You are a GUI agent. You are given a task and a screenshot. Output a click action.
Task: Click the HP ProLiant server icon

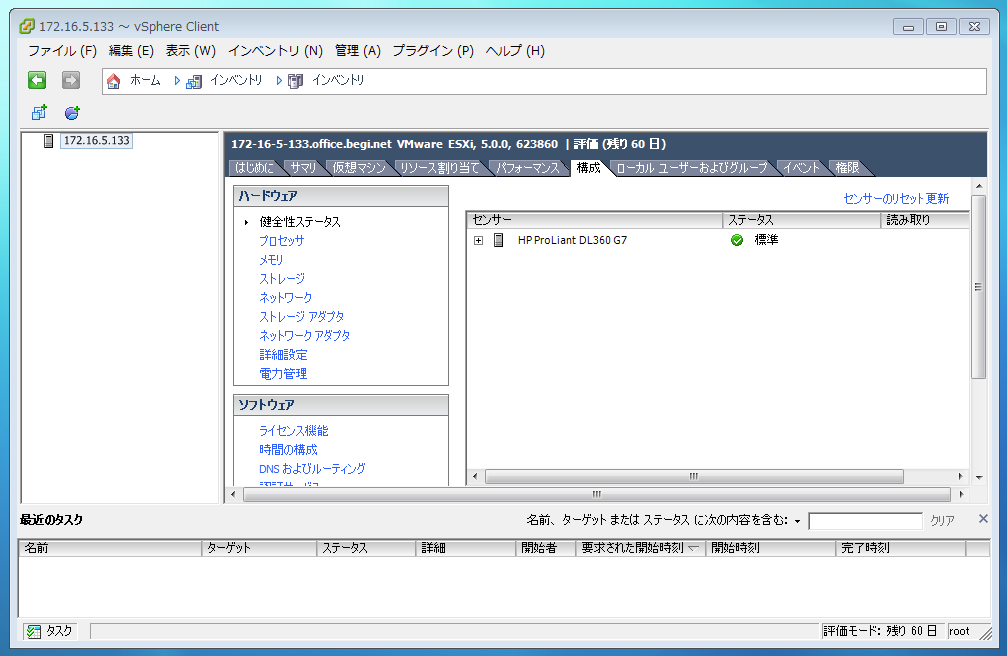[x=498, y=240]
